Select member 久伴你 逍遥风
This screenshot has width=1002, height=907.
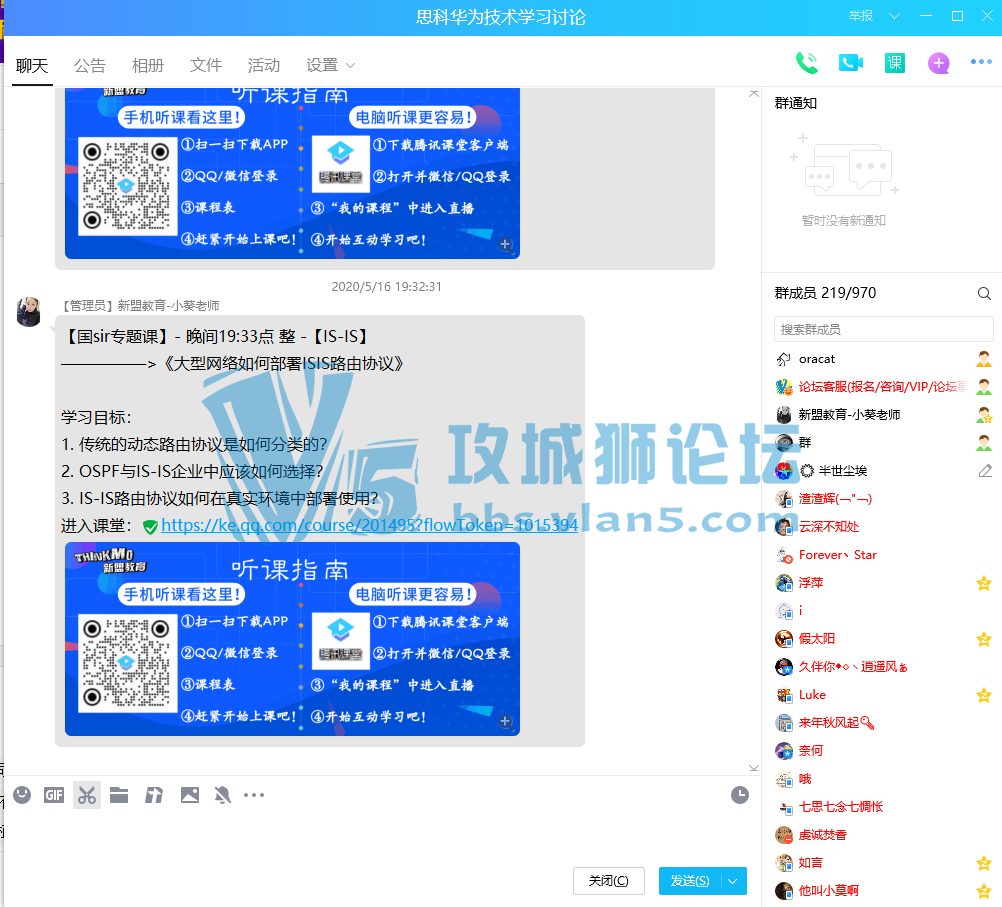[x=883, y=667]
